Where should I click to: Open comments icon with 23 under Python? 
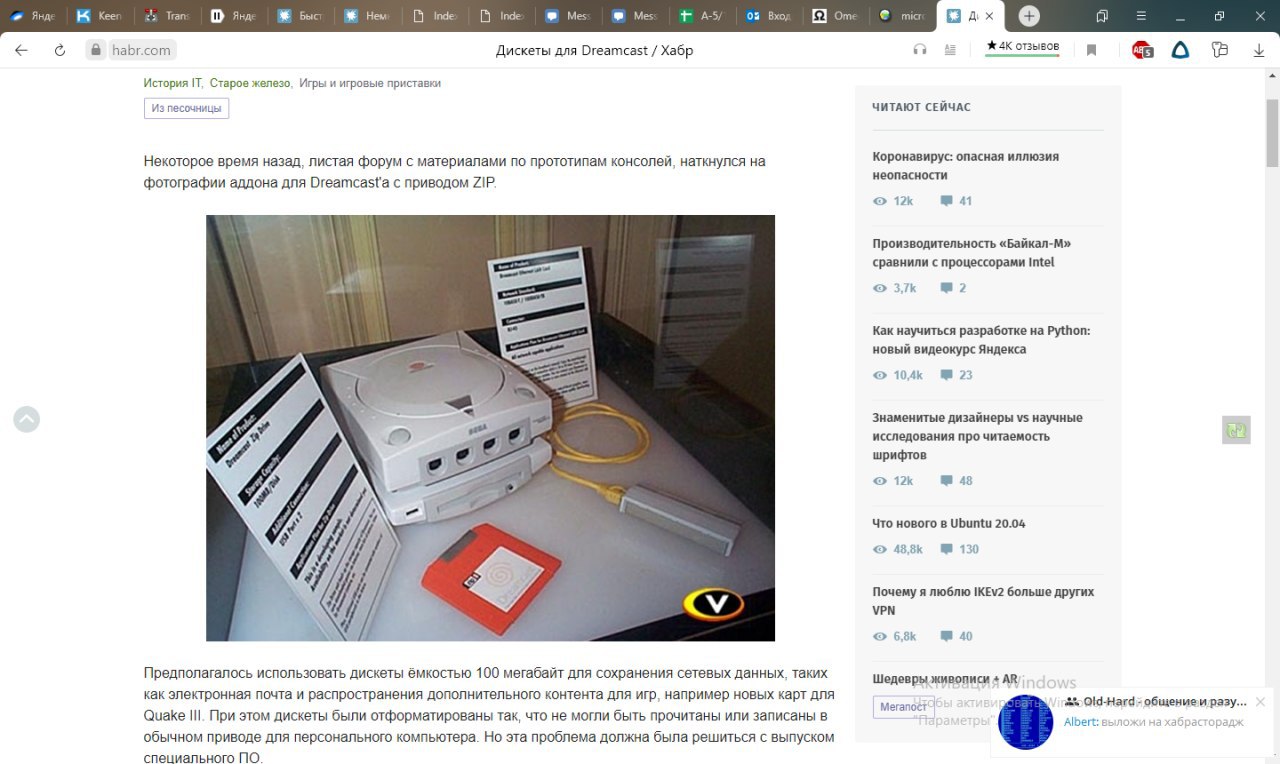tap(946, 375)
